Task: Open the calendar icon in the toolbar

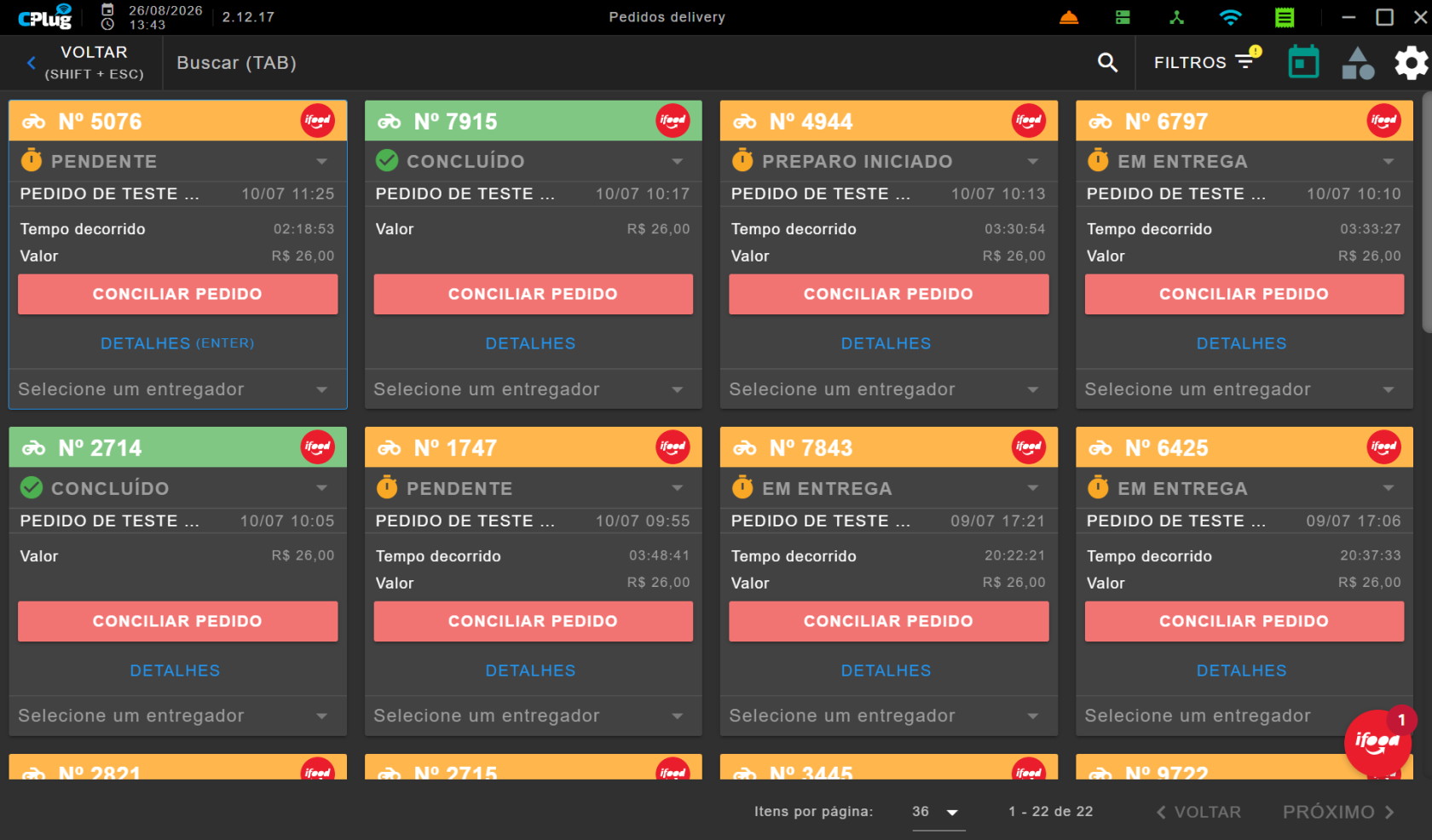Action: coord(1303,62)
